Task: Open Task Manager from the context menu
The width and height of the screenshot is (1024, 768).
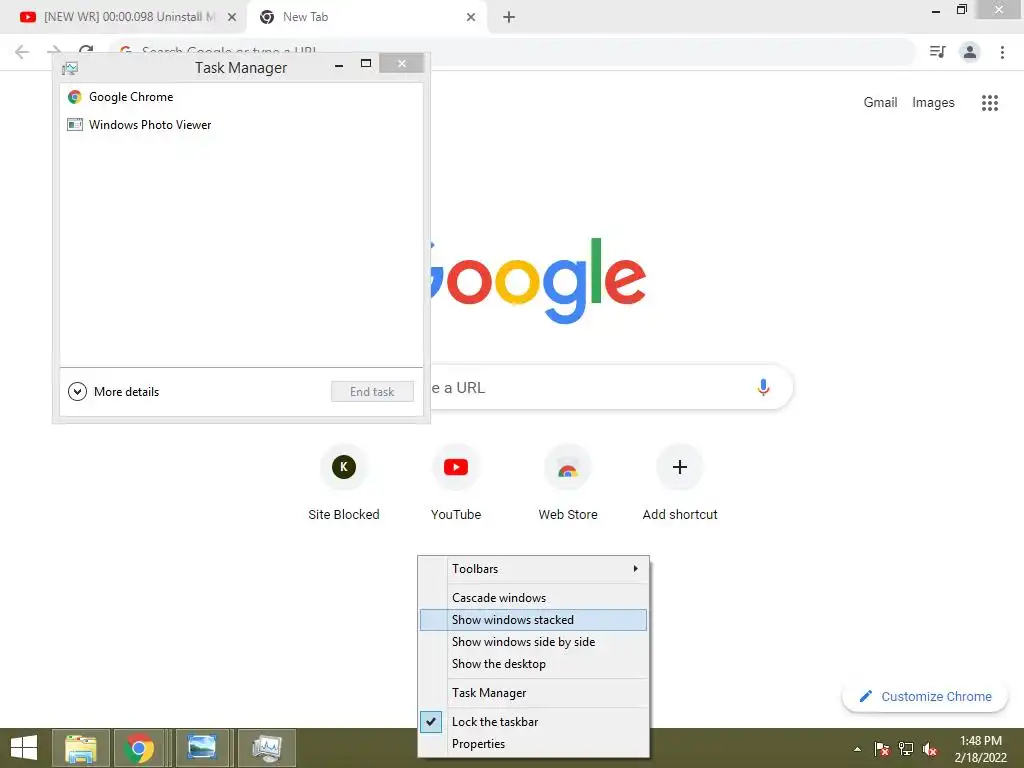Action: click(x=534, y=693)
